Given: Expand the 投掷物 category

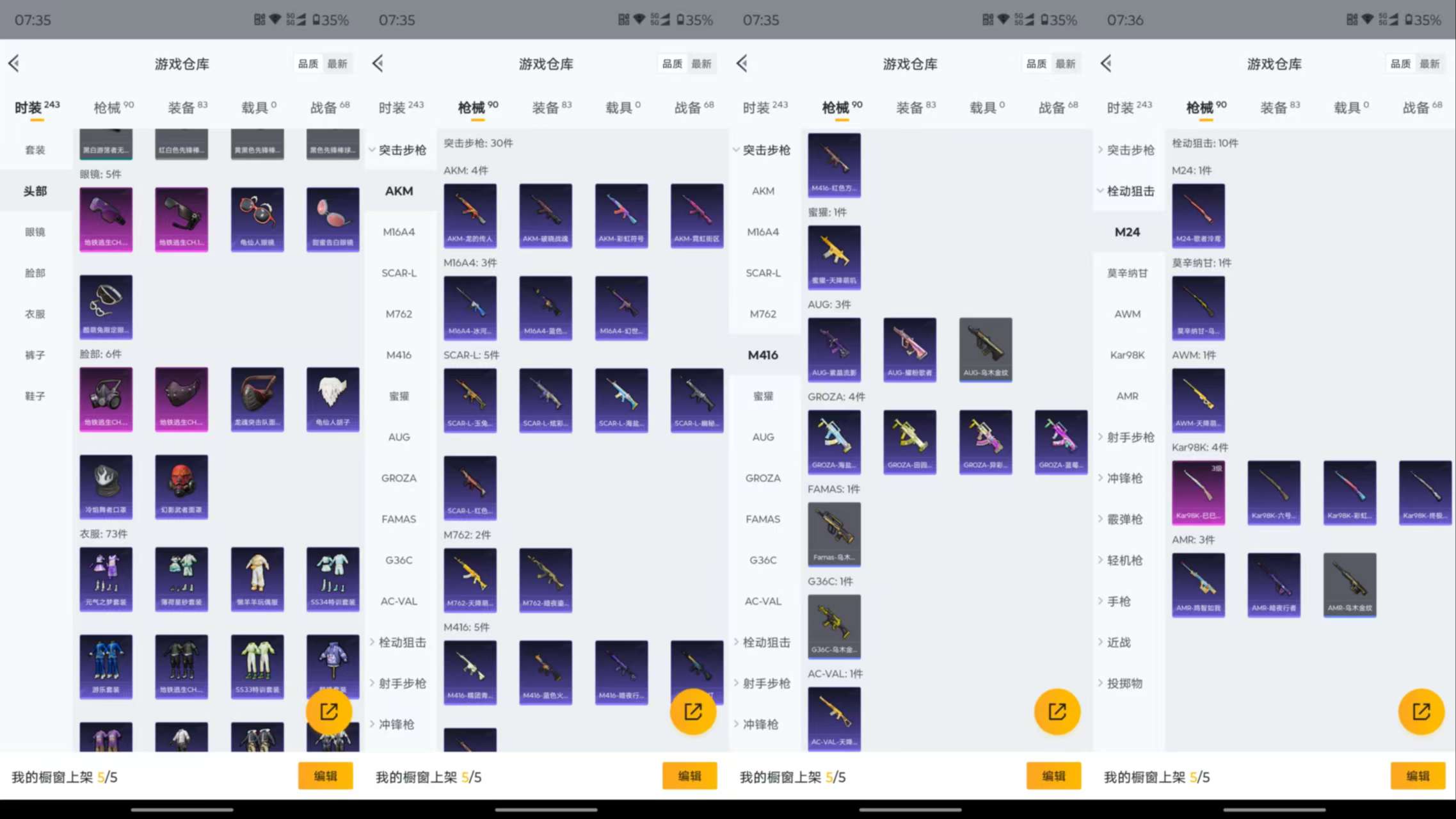Looking at the screenshot, I should [1121, 683].
